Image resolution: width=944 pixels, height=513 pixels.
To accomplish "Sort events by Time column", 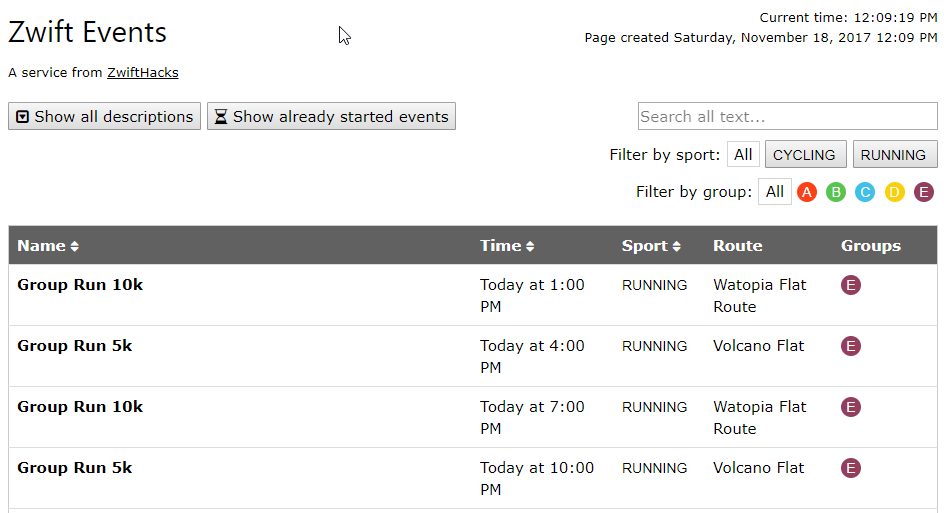I will (x=507, y=246).
